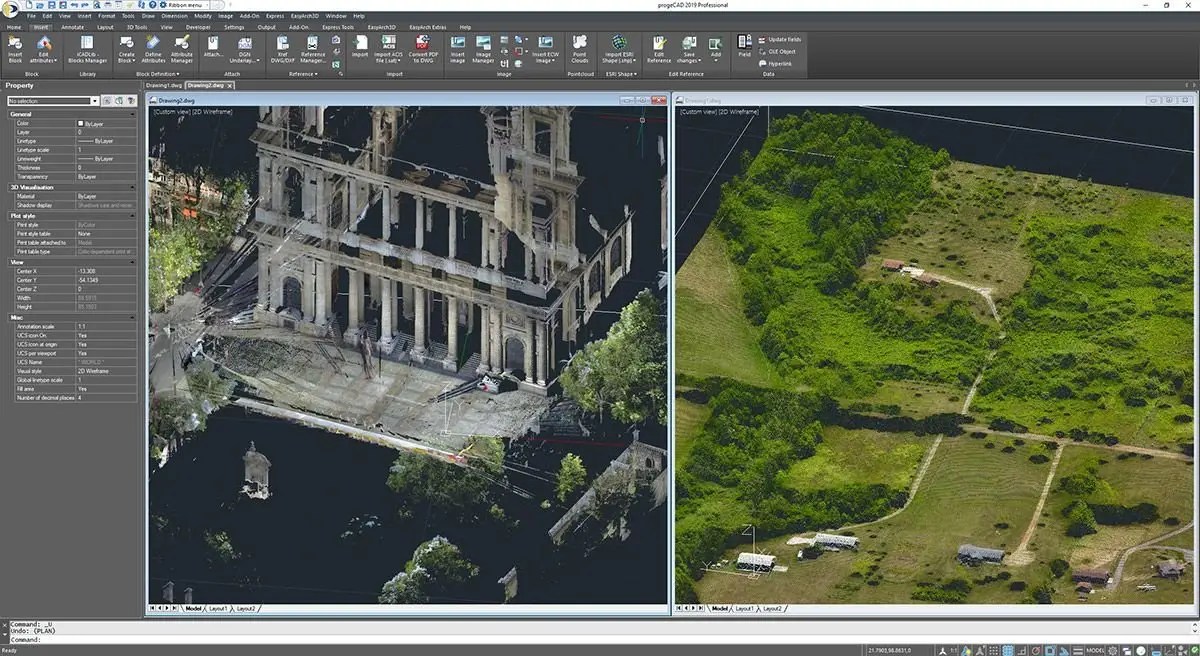Screen dimensions: 1200x656
Task: Click the Define Attributes icon
Action: (x=153, y=49)
